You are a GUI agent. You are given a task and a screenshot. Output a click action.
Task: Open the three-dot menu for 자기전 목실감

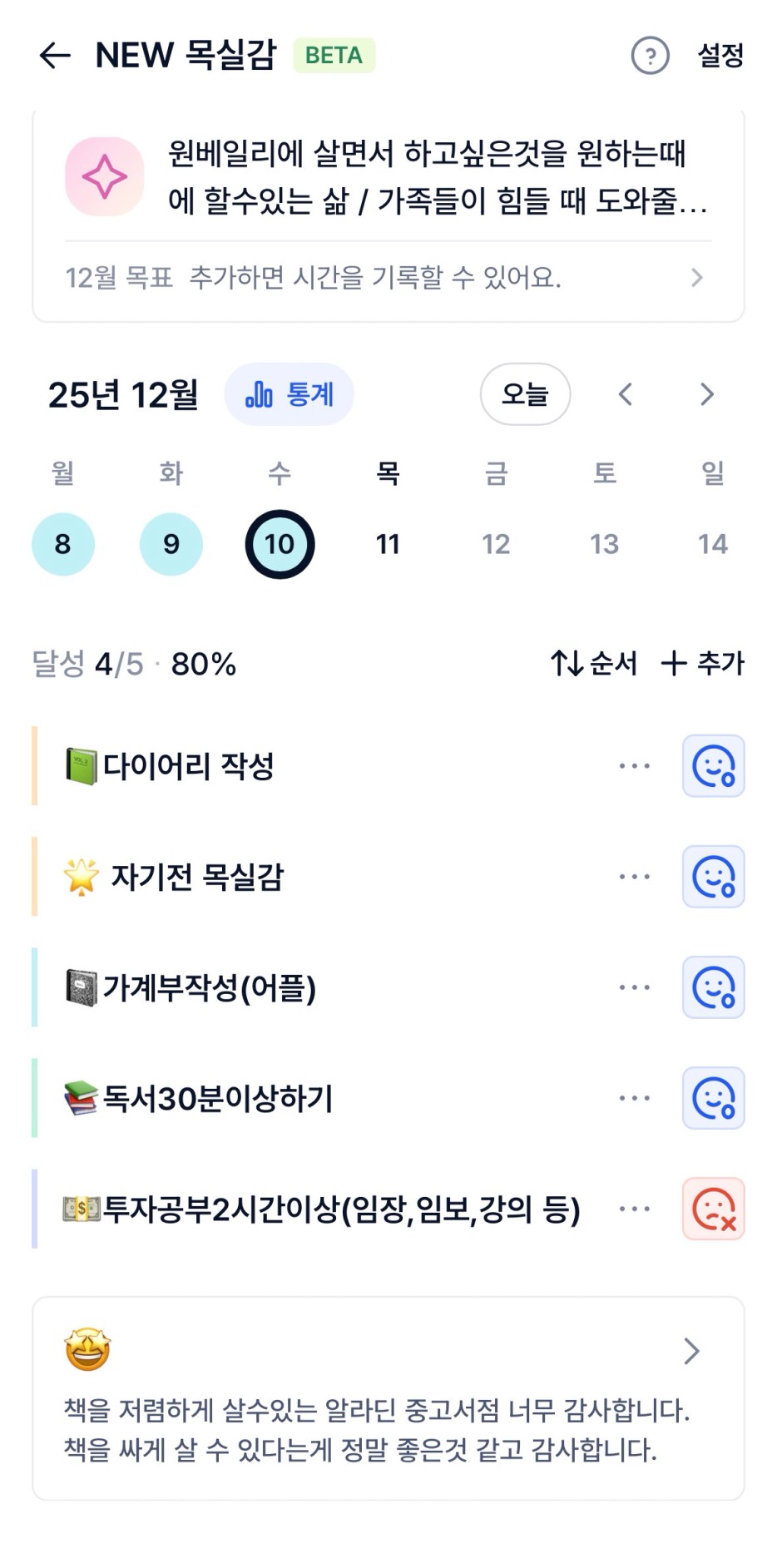click(634, 877)
